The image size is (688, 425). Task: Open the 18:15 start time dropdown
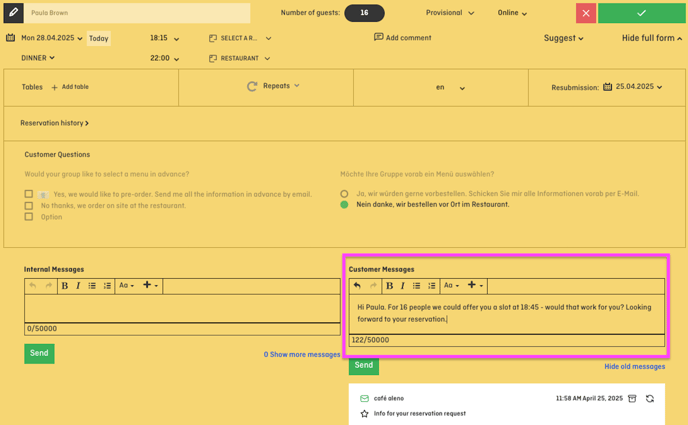165,38
